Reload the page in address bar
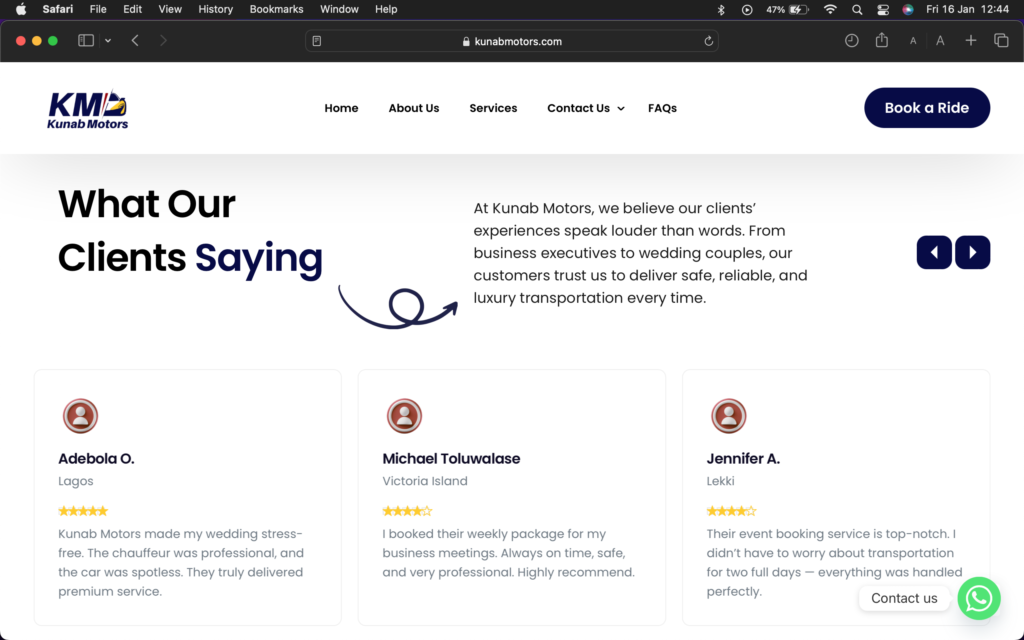The image size is (1024, 640). [709, 41]
